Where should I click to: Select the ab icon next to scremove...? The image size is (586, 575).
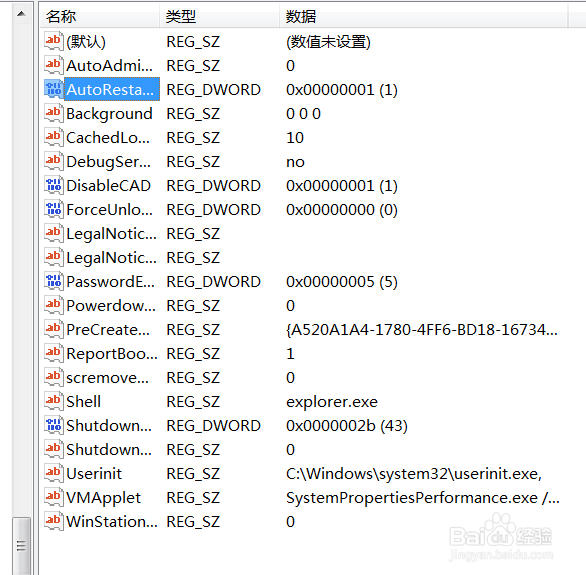[x=53, y=377]
